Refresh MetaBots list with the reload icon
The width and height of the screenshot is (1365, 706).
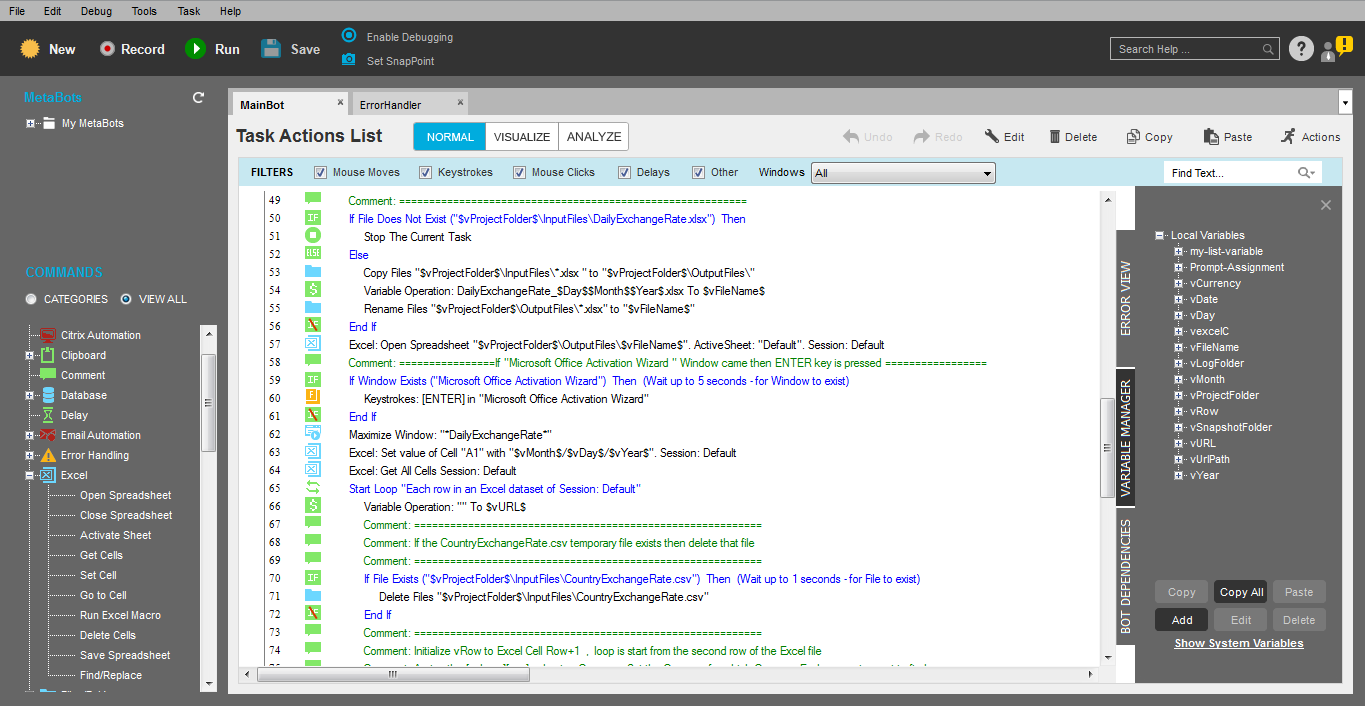[x=198, y=98]
